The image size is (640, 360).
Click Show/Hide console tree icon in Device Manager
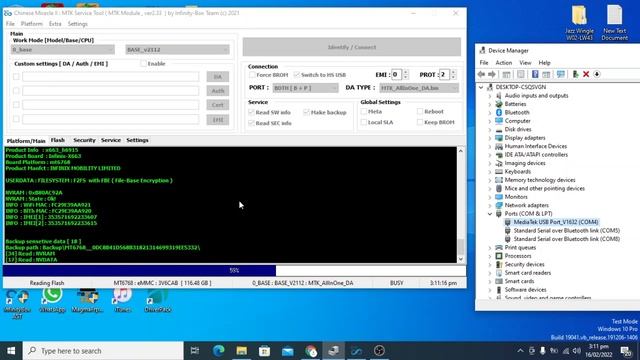[506, 74]
